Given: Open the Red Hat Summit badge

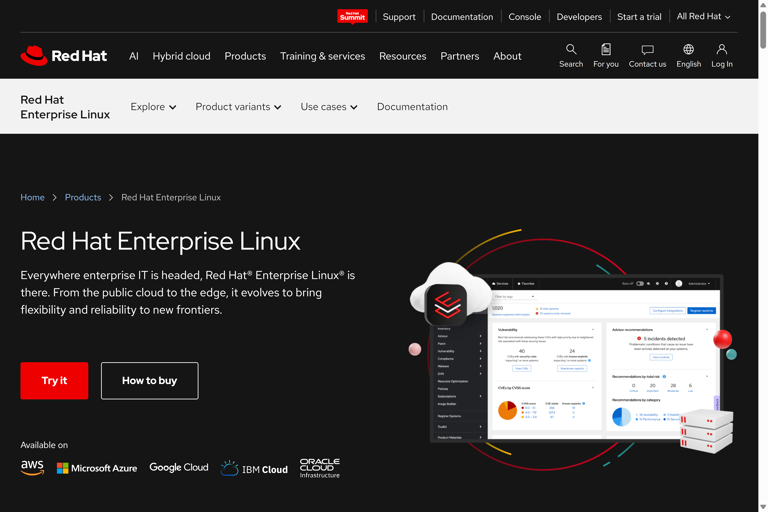Looking at the screenshot, I should point(352,16).
